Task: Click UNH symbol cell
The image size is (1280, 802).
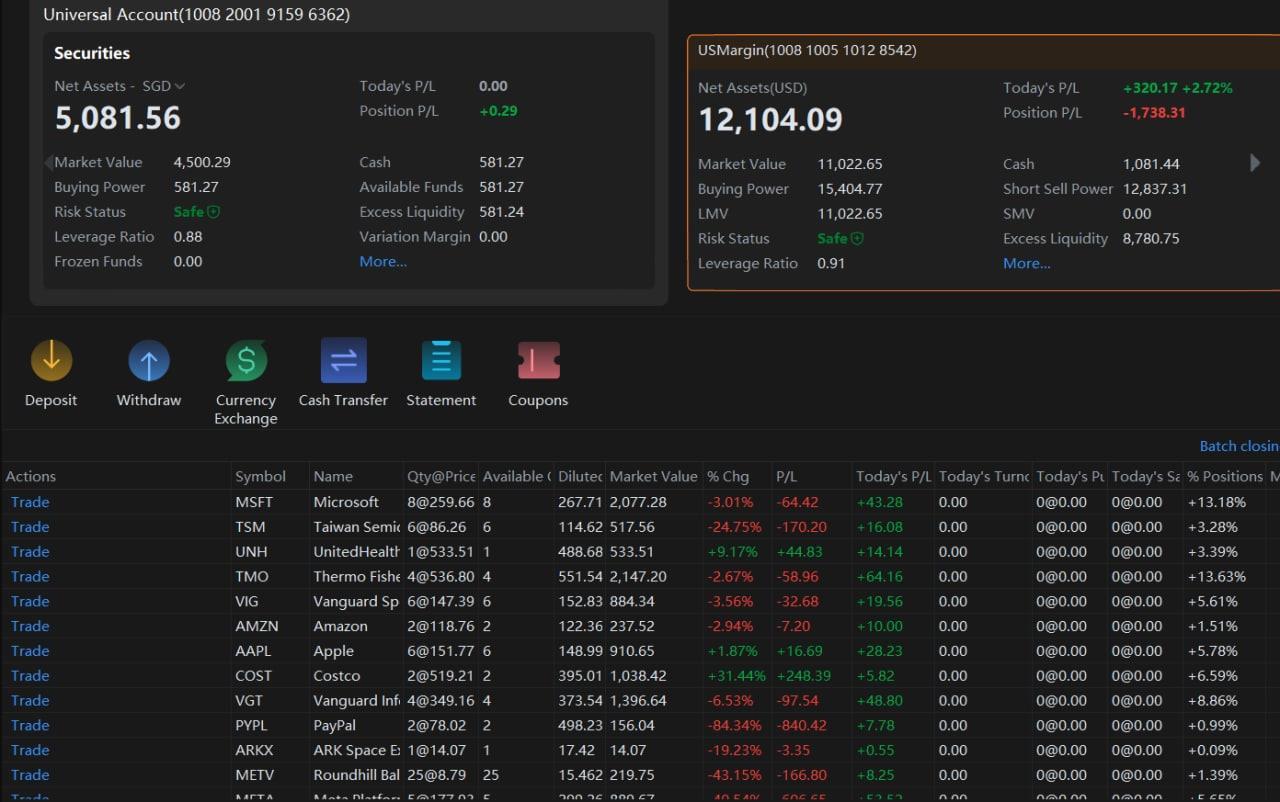Action: 252,552
